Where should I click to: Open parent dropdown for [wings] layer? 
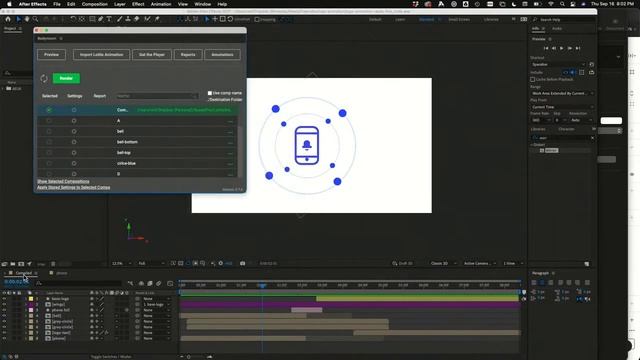coord(156,304)
